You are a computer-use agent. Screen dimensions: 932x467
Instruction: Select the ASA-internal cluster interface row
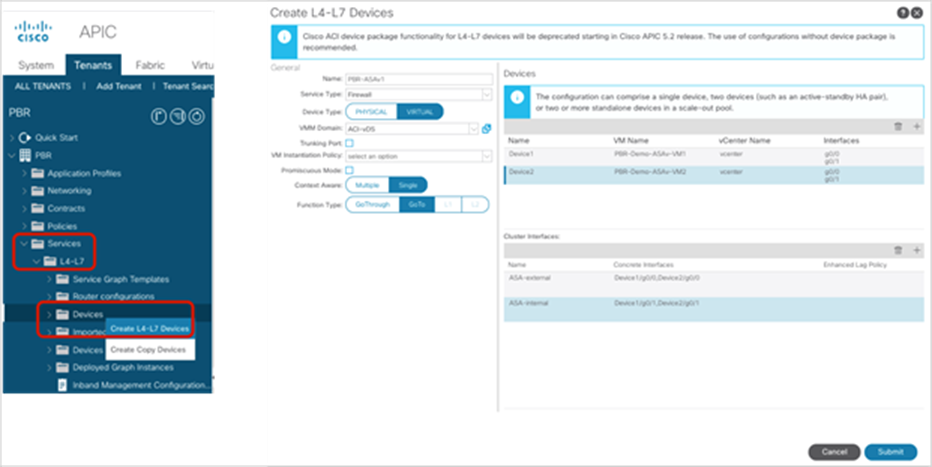coord(714,310)
